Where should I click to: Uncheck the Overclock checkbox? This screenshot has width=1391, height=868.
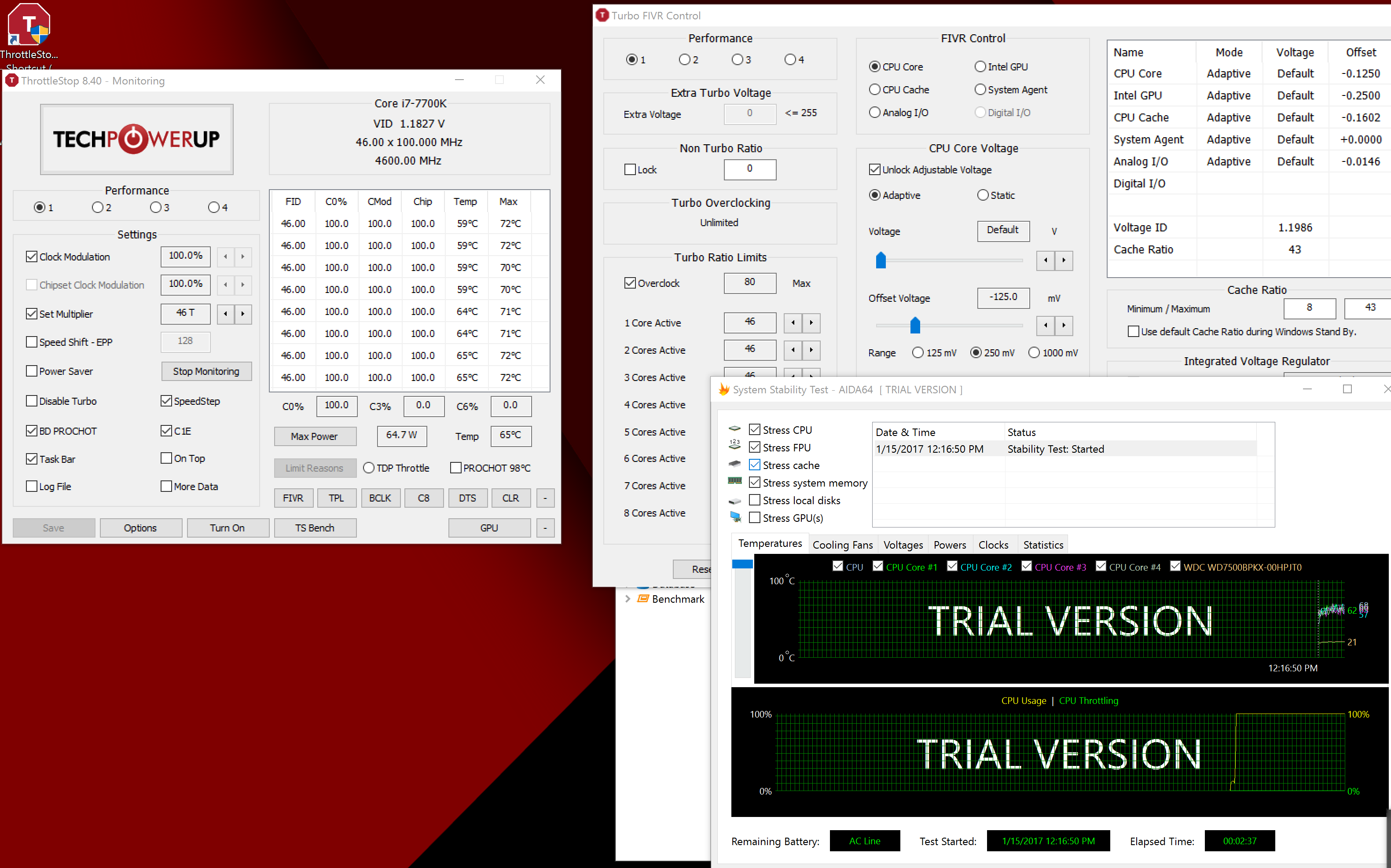(x=630, y=283)
